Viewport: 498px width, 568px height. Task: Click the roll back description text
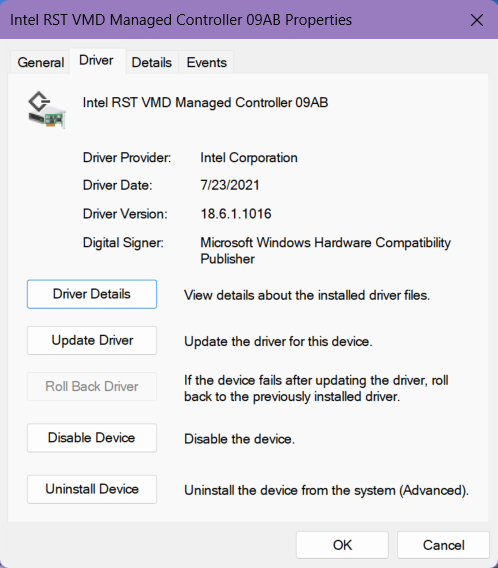(316, 388)
